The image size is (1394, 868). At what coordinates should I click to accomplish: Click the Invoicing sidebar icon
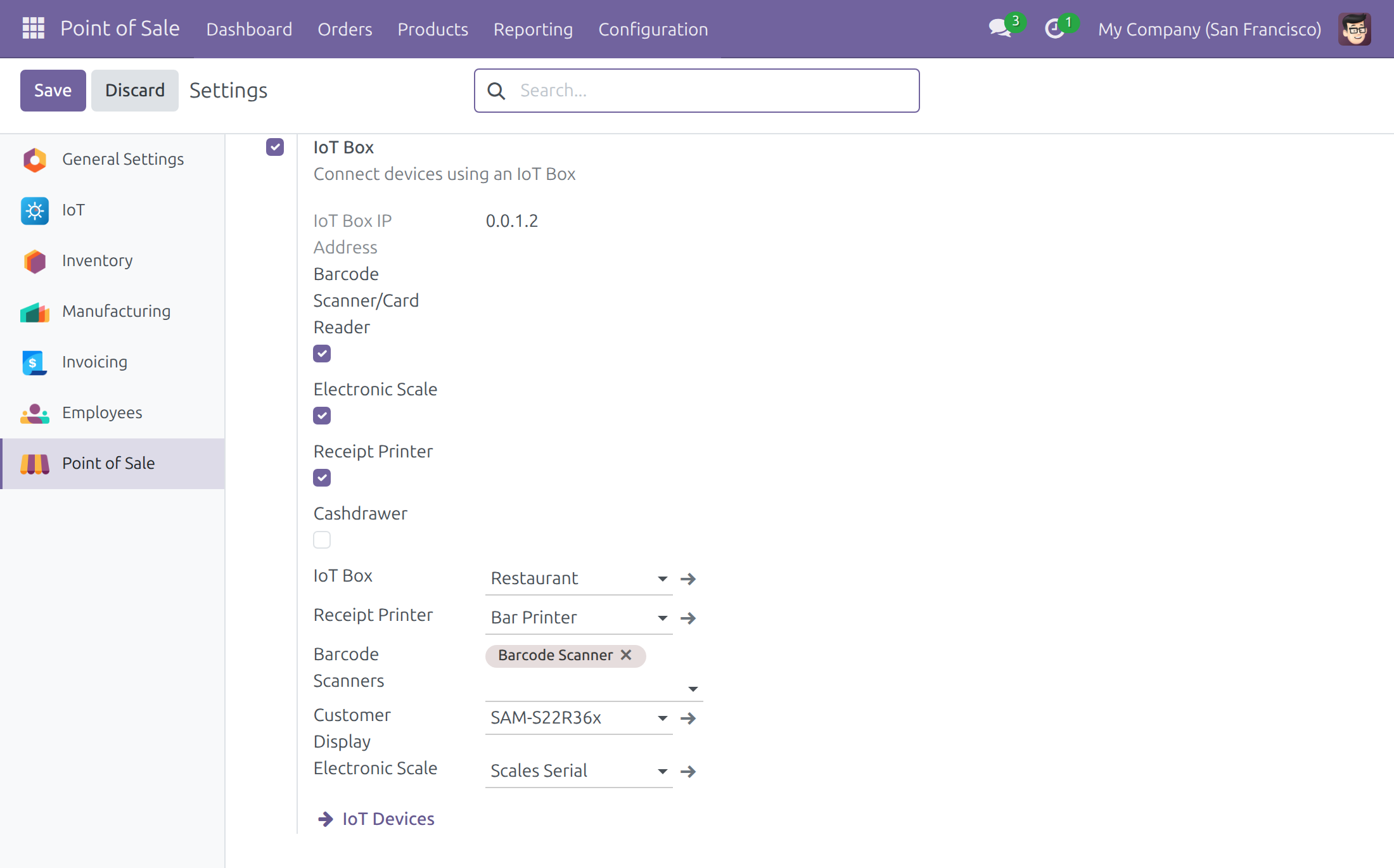coord(35,362)
